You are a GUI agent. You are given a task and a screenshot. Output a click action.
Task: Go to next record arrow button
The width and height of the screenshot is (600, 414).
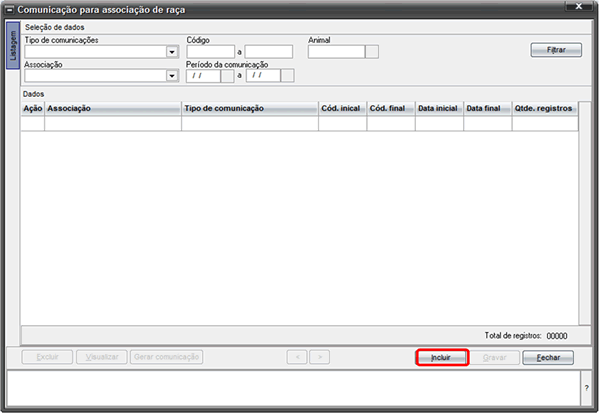(320, 357)
